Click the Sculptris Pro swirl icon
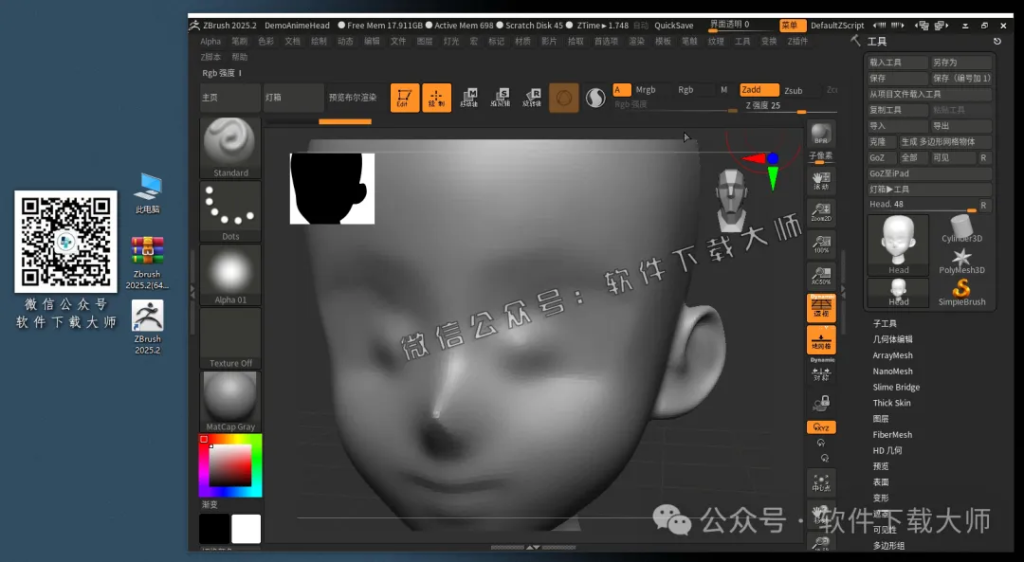The image size is (1024, 562). pyautogui.click(x=595, y=98)
